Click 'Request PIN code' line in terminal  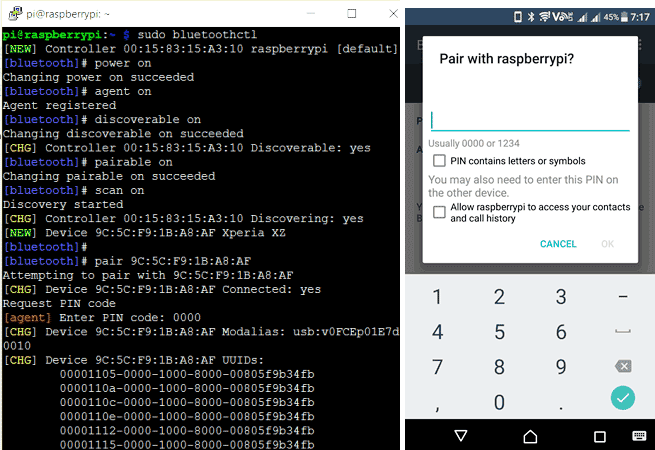[59, 304]
